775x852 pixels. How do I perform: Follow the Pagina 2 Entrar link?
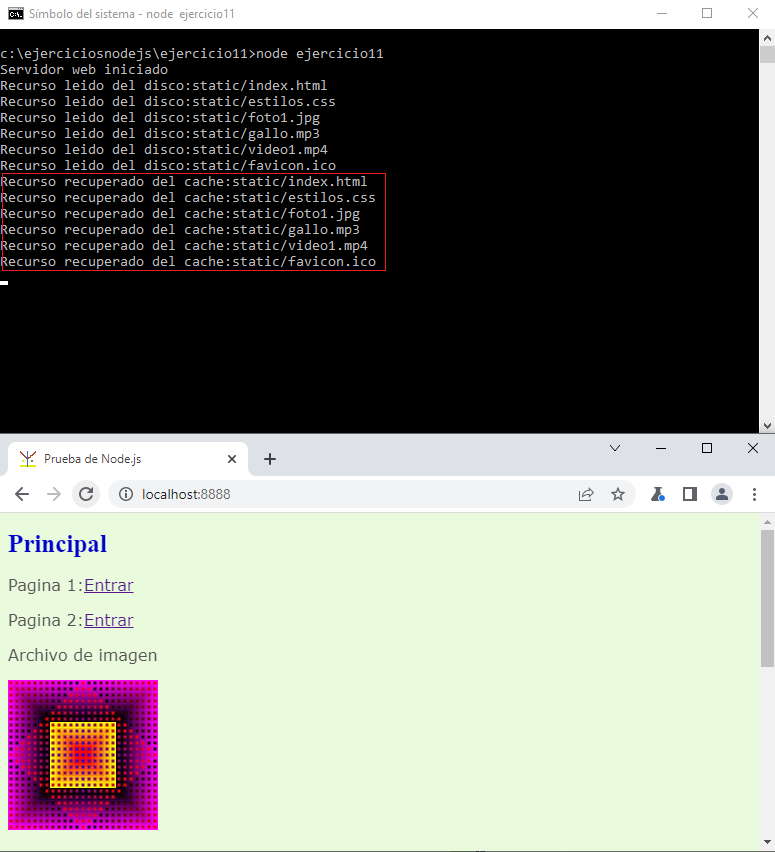[109, 620]
